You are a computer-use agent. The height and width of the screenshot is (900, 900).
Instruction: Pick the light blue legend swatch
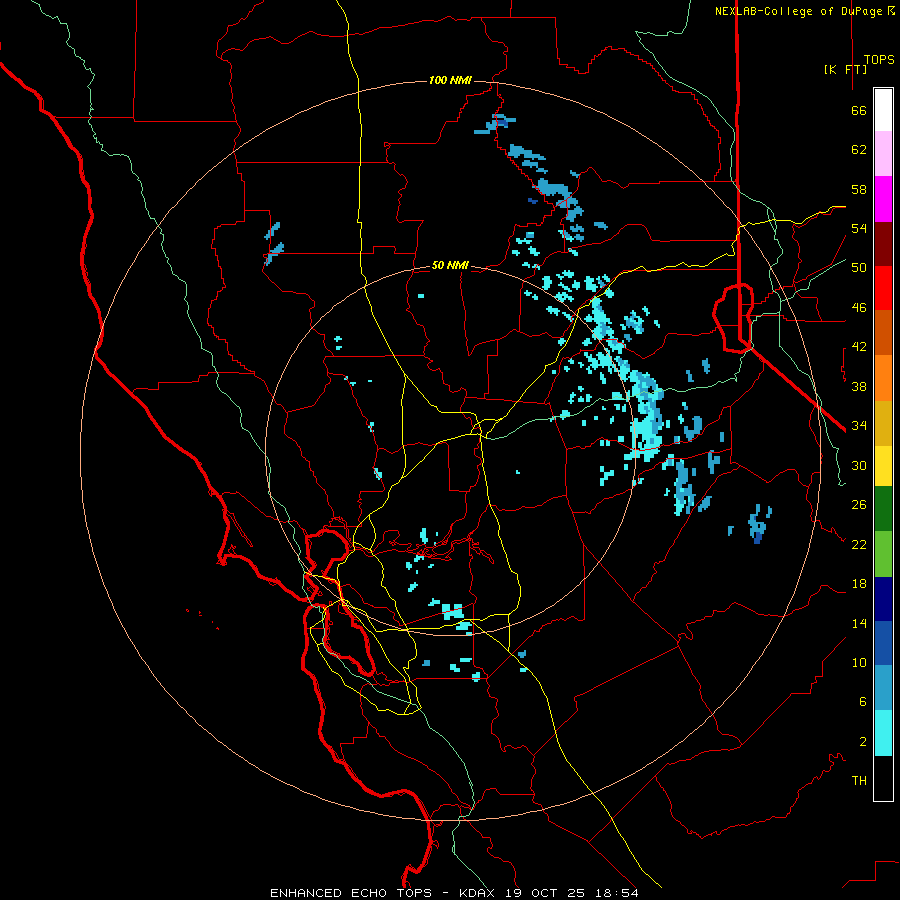883,688
